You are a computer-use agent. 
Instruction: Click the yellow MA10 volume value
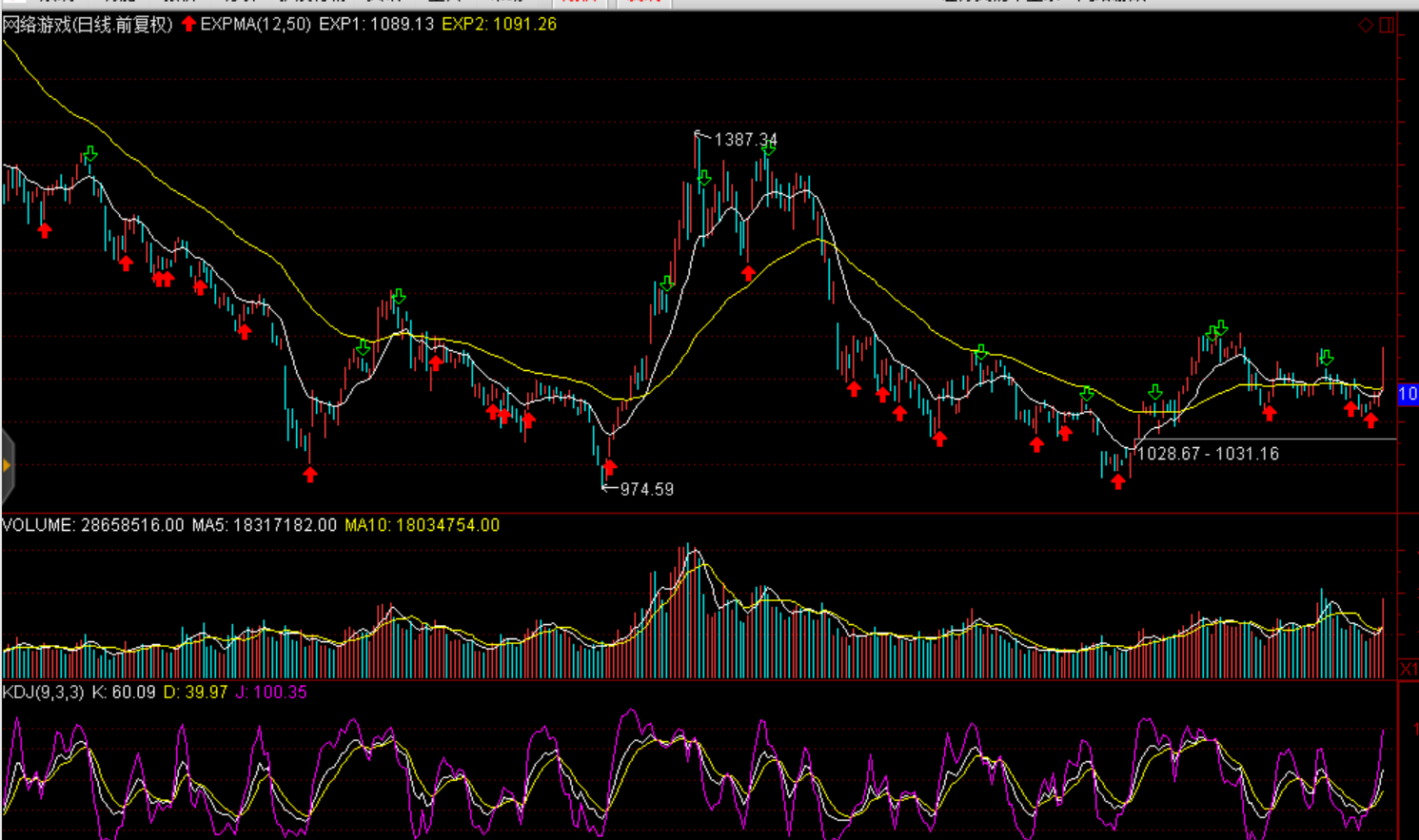click(x=422, y=525)
